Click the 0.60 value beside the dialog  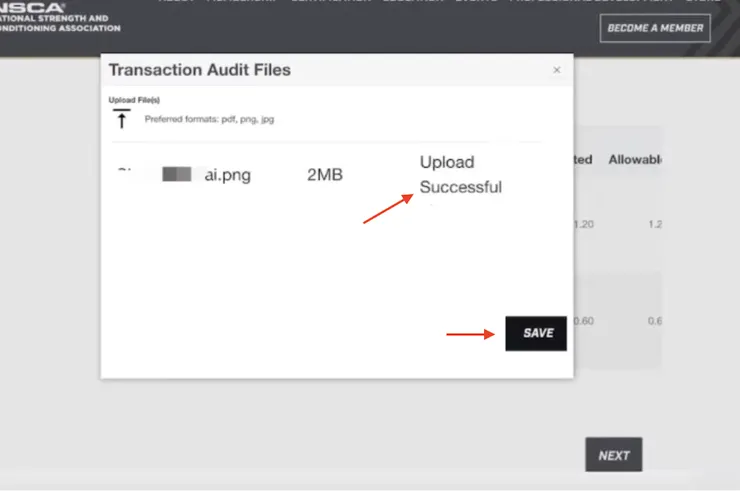pyautogui.click(x=584, y=320)
